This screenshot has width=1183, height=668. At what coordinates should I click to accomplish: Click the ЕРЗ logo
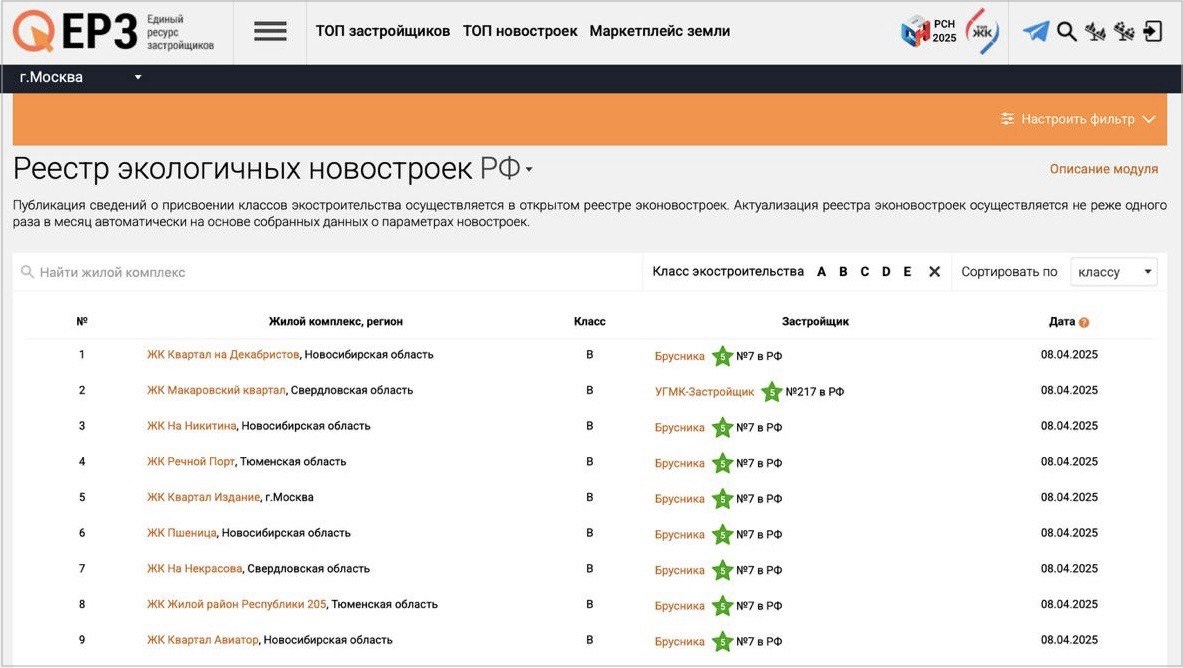pyautogui.click(x=112, y=32)
